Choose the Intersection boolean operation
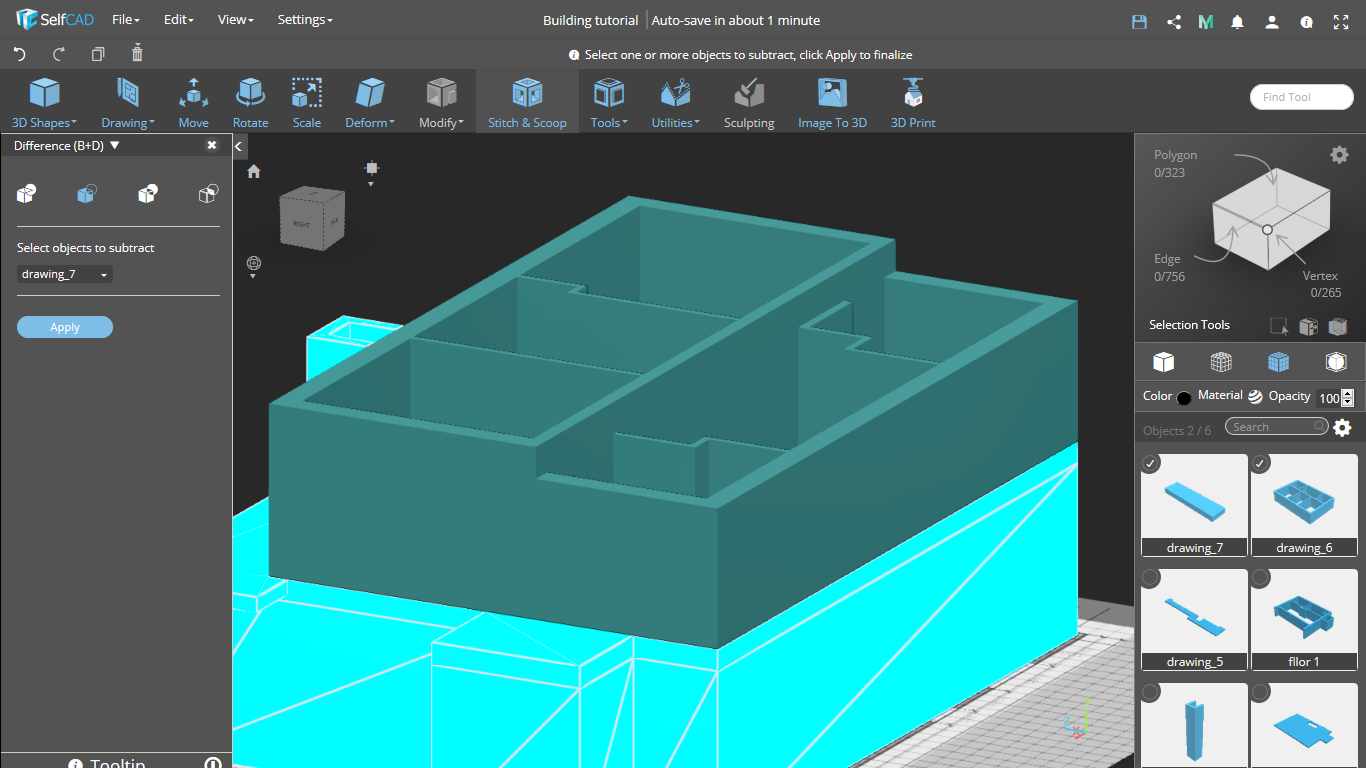1366x768 pixels. tap(148, 194)
